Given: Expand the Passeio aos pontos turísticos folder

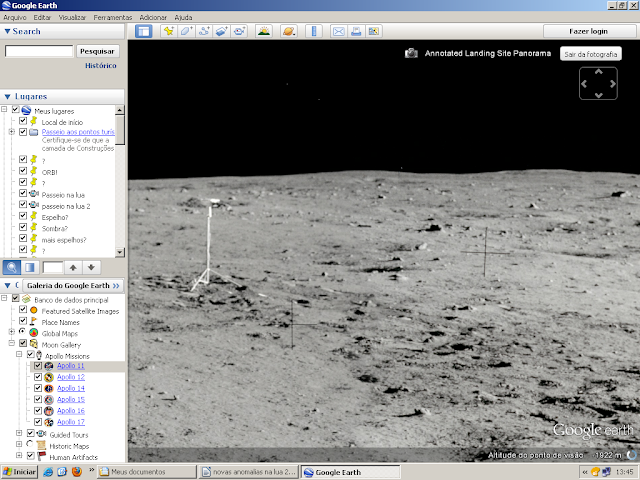Looking at the screenshot, I should point(11,132).
